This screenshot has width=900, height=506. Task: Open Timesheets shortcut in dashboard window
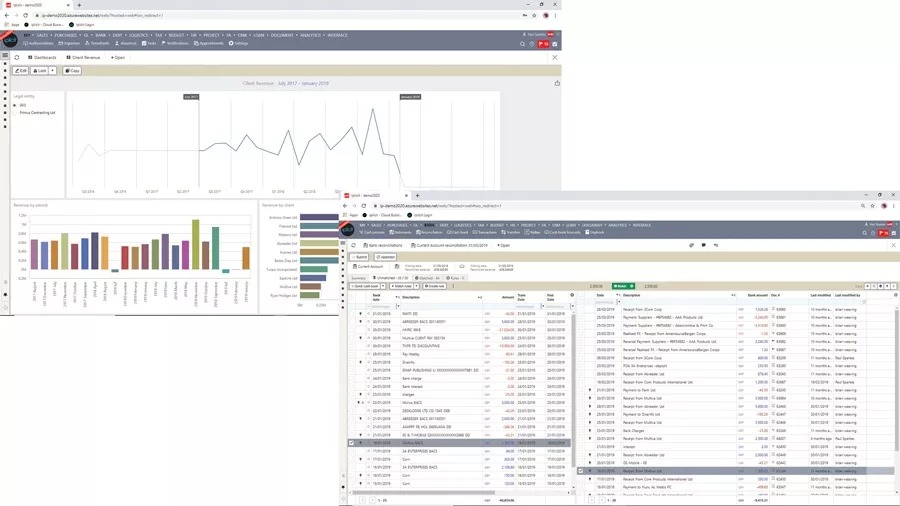coord(97,43)
